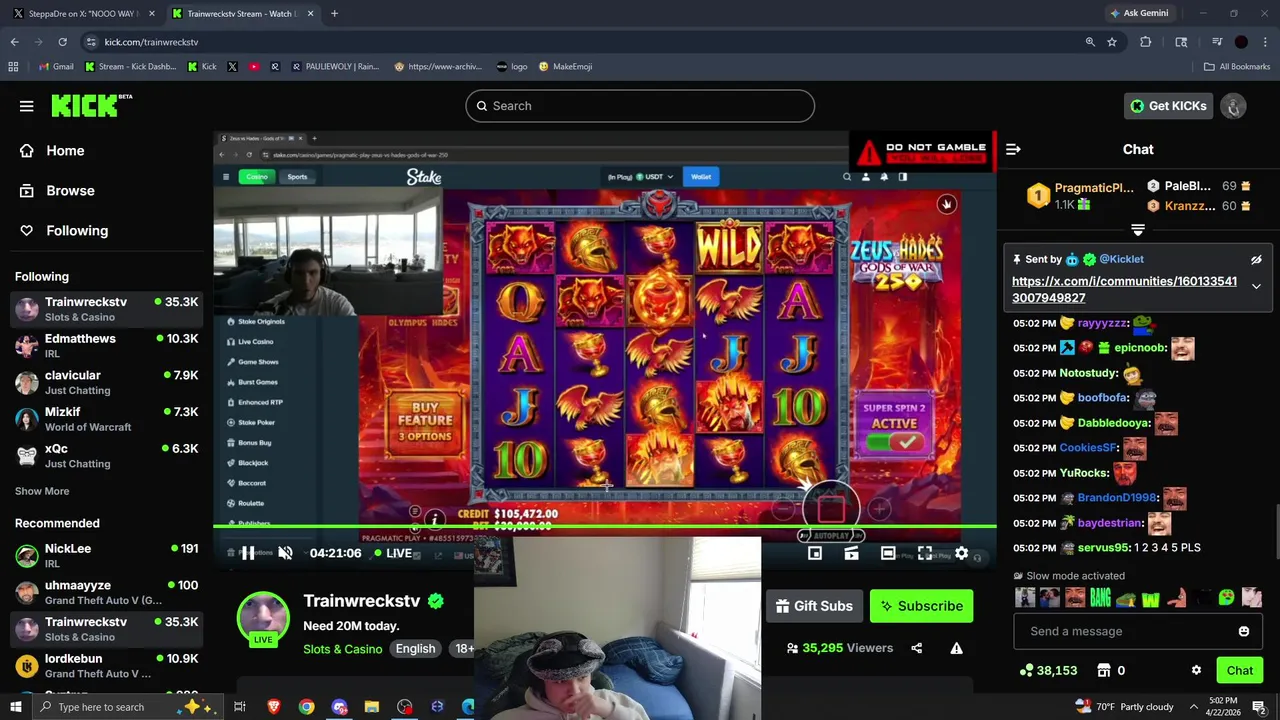Open MakeEmoji bookmark
Screen dimensions: 1280x720
565,67
